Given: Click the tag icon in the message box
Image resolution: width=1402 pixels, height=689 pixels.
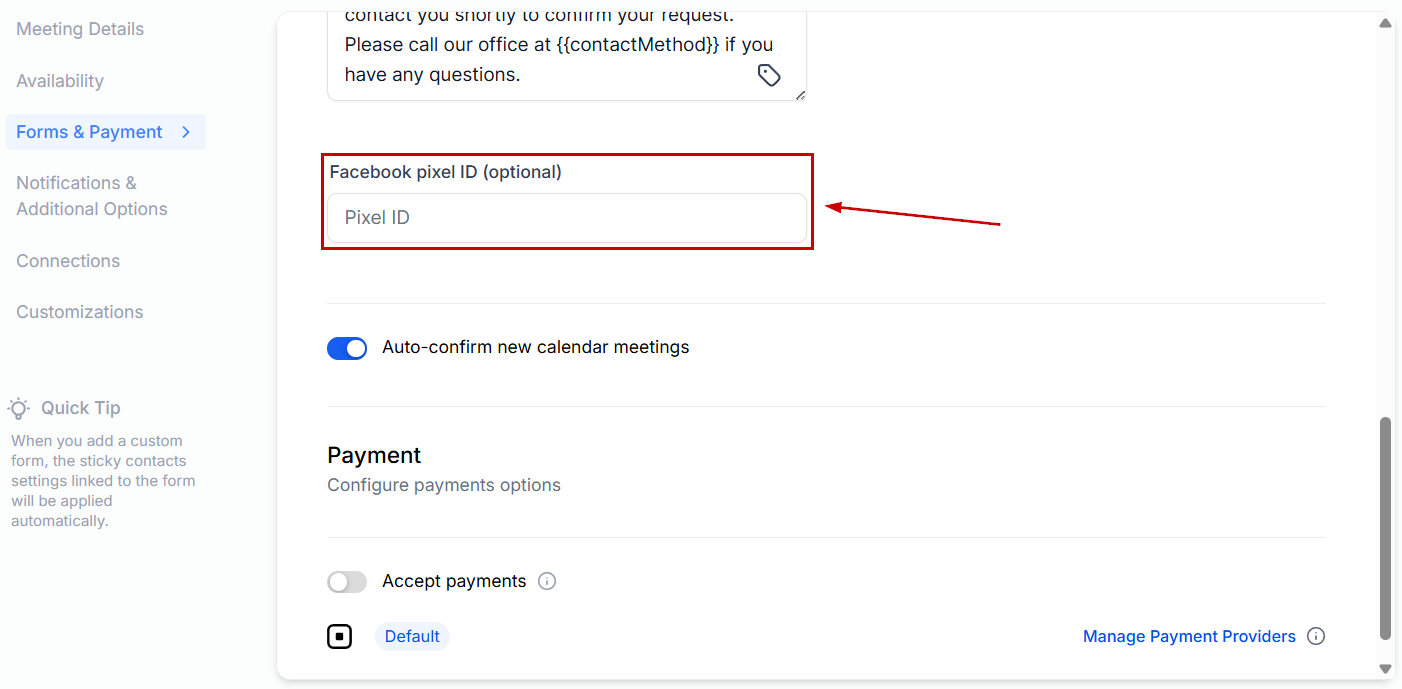Looking at the screenshot, I should (768, 75).
